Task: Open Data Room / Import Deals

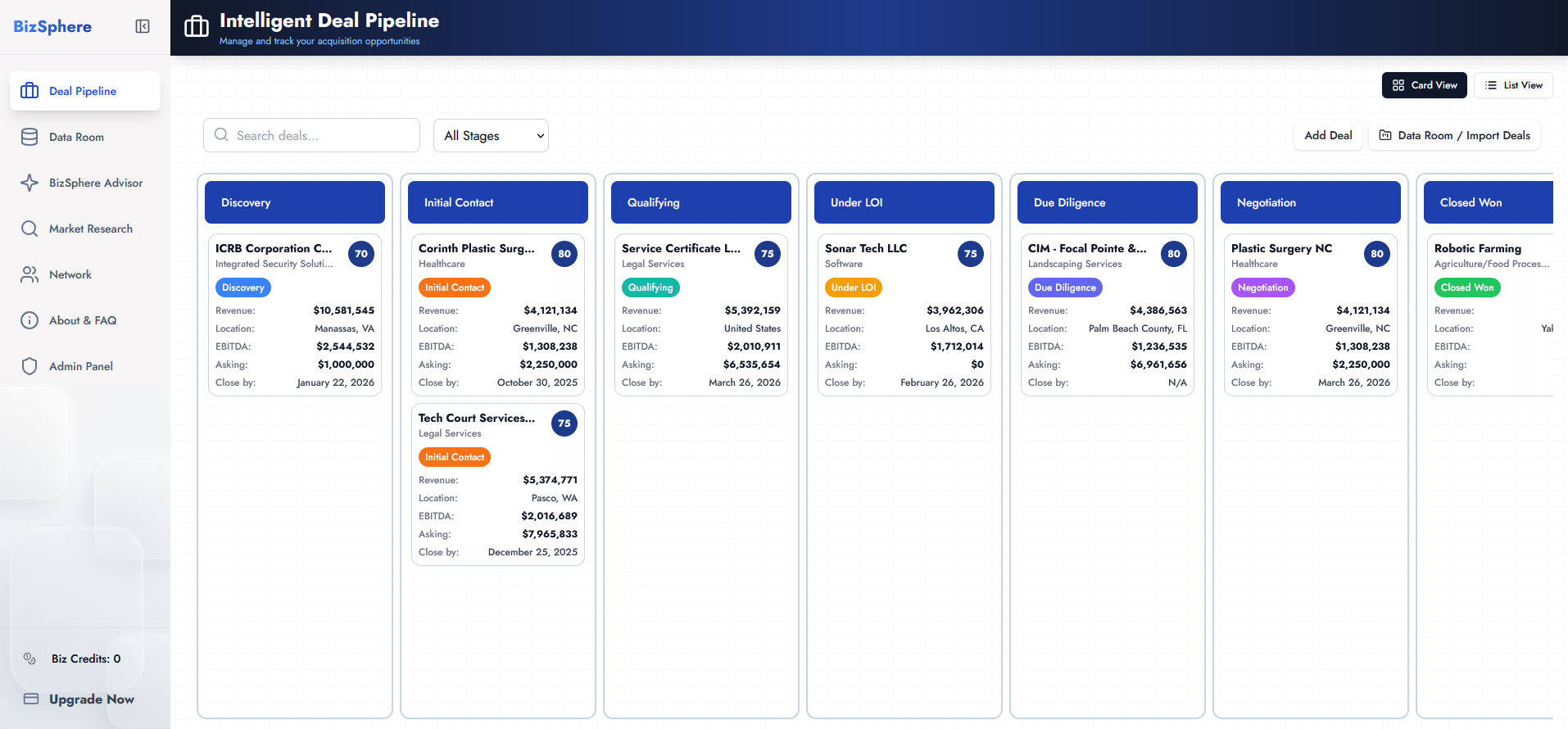Action: point(1454,135)
